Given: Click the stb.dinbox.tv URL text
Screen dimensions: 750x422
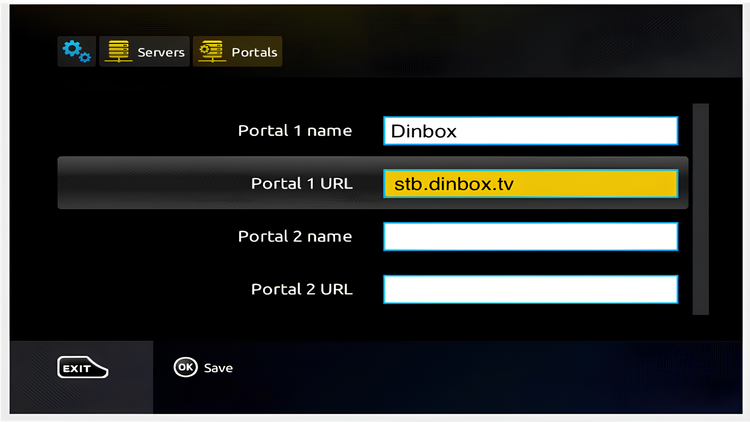Looking at the screenshot, I should coord(453,184).
